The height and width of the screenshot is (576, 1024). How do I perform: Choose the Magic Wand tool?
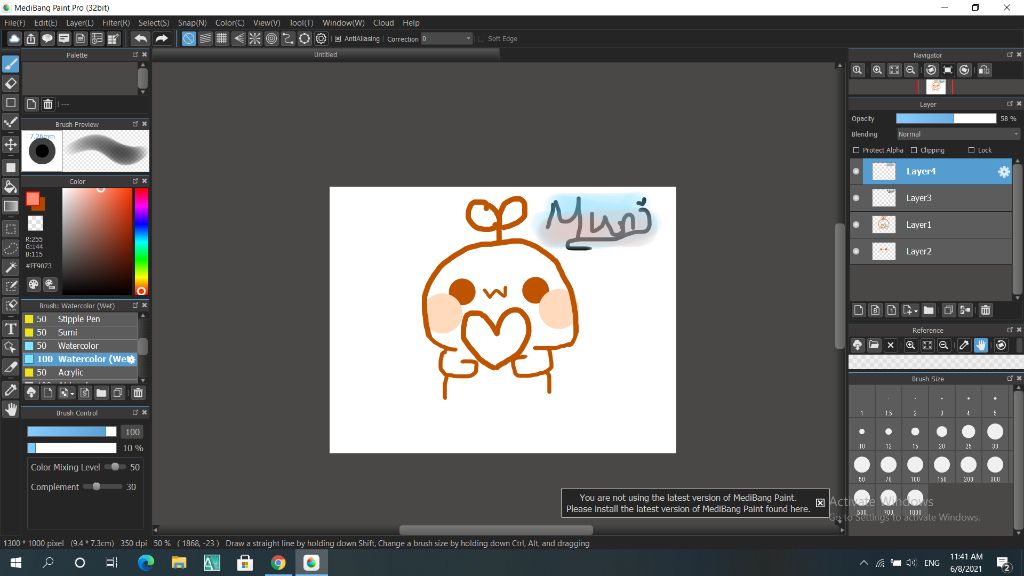(10, 267)
